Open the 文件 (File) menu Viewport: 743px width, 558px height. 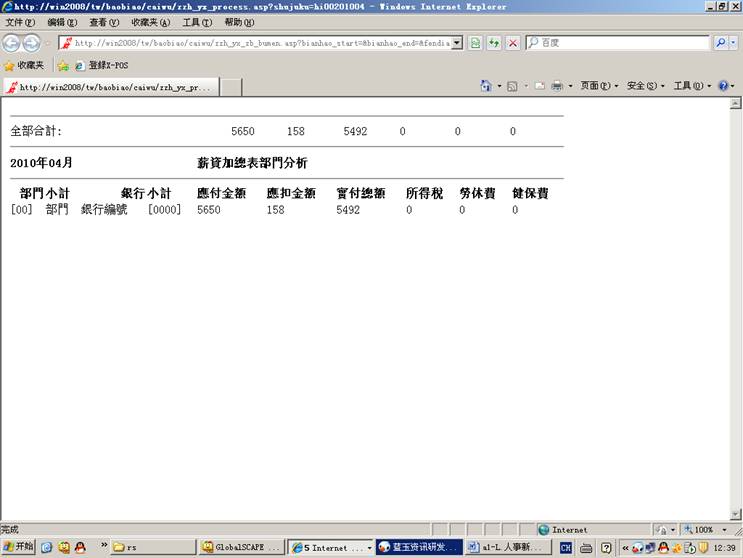20,22
